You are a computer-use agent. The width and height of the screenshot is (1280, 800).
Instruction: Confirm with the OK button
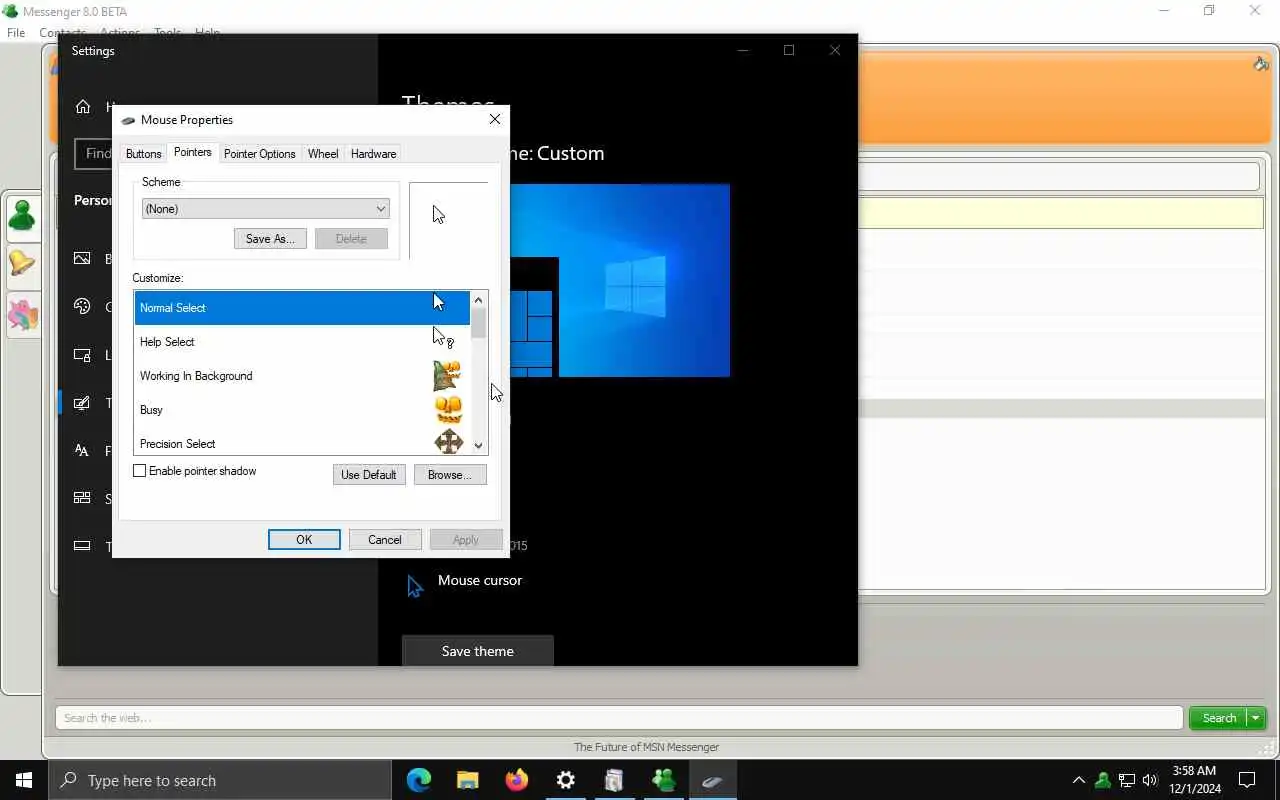pyautogui.click(x=304, y=540)
